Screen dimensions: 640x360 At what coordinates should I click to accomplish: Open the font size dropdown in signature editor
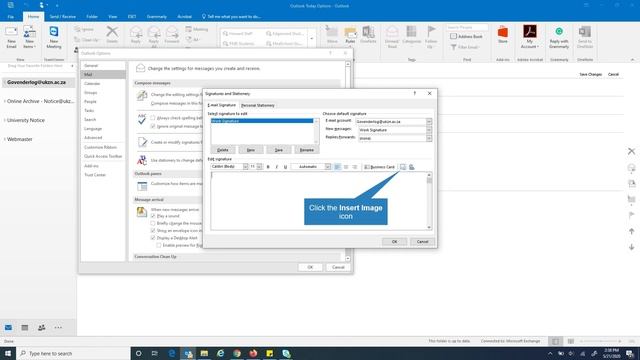click(260, 167)
